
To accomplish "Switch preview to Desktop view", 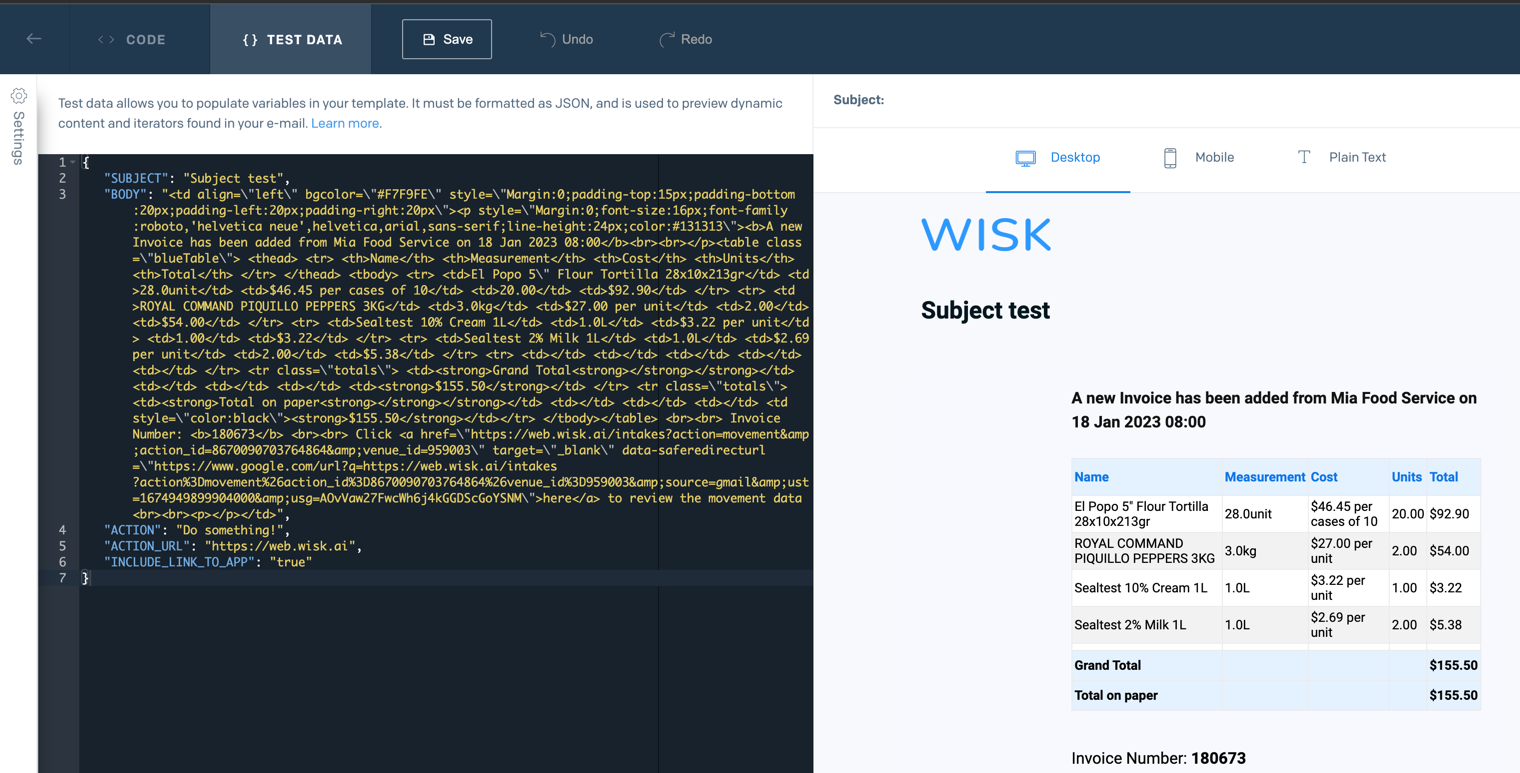I will pyautogui.click(x=1058, y=158).
